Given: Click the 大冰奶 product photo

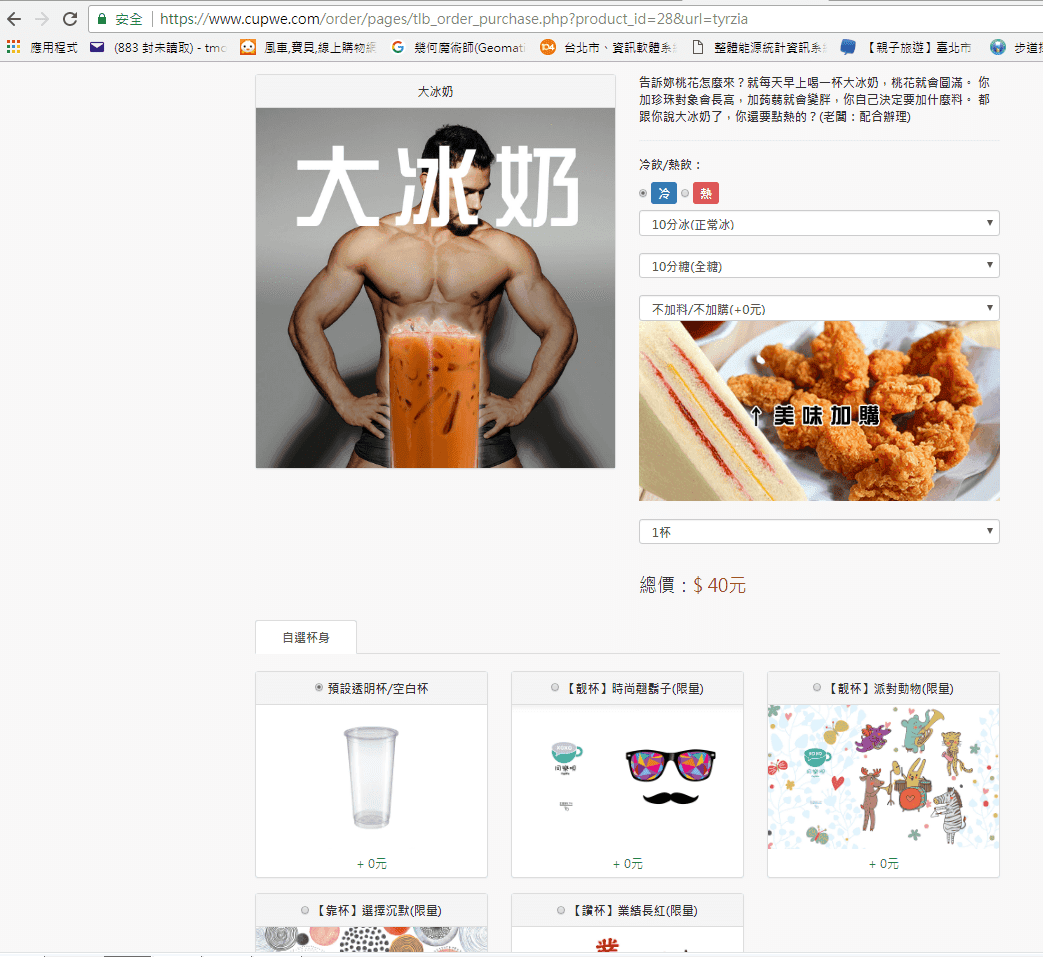Looking at the screenshot, I should pos(435,288).
